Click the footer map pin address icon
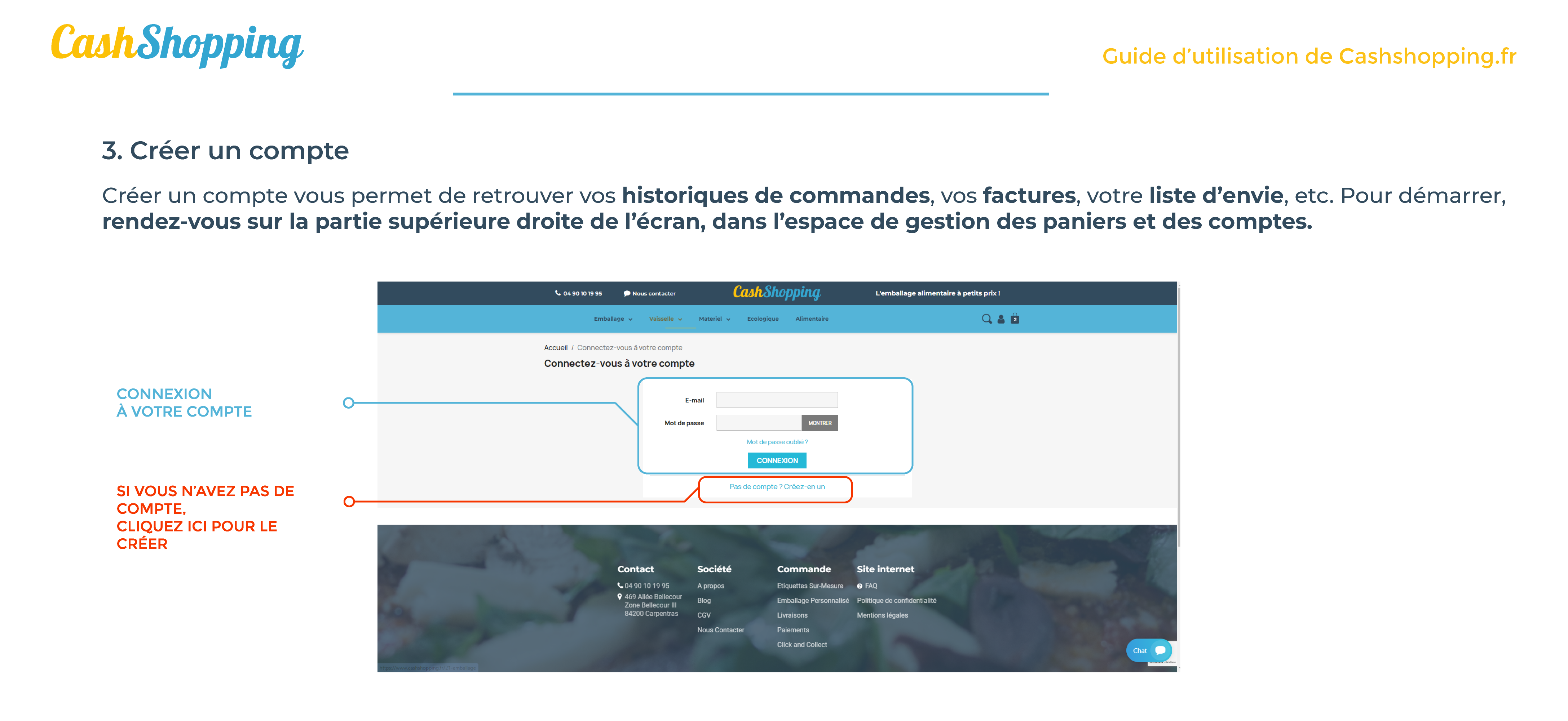The width and height of the screenshot is (1568, 721). point(620,597)
